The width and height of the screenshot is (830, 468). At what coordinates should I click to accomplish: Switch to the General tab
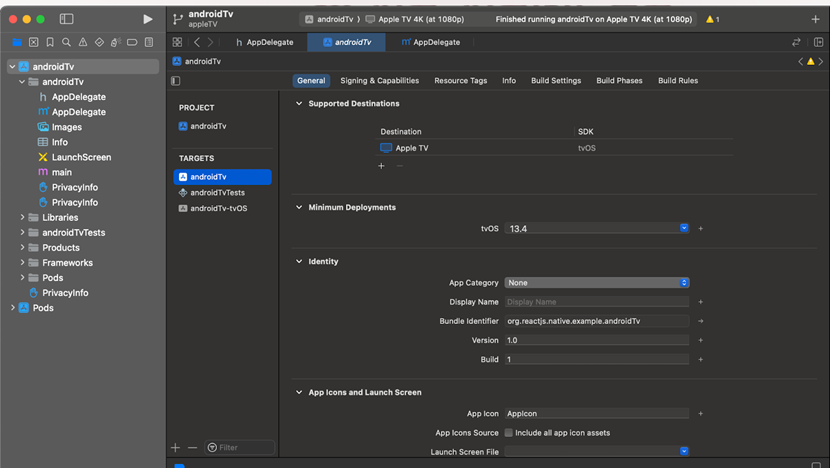(311, 80)
